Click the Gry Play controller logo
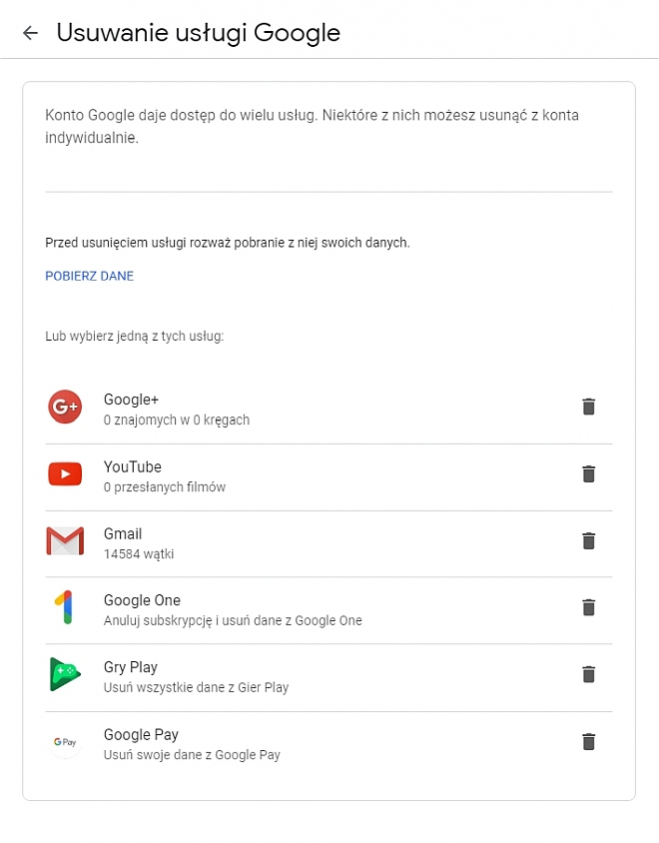The image size is (659, 843). point(65,675)
